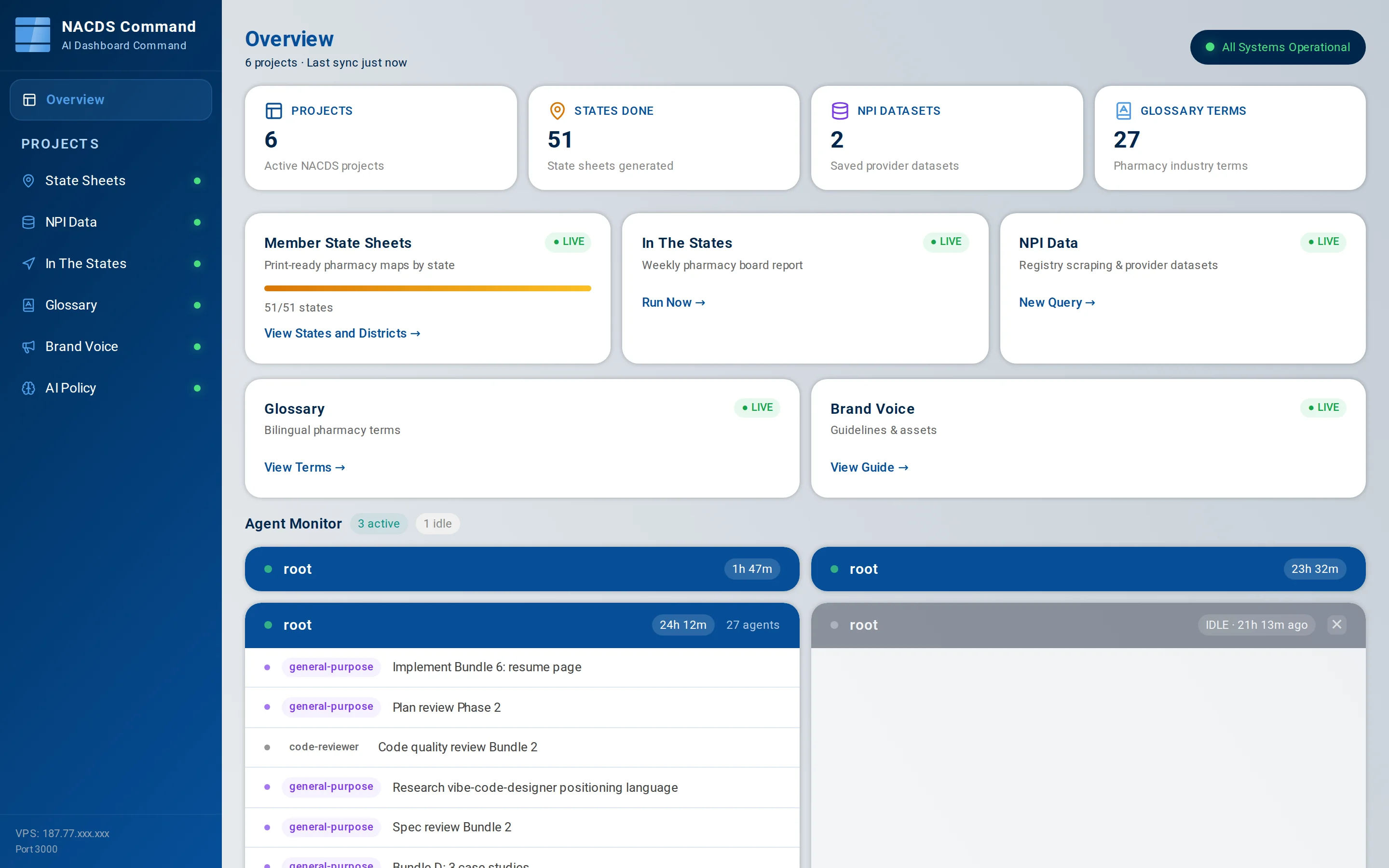
Task: Select 'Plan review Phase 2' agent row
Action: click(x=522, y=707)
